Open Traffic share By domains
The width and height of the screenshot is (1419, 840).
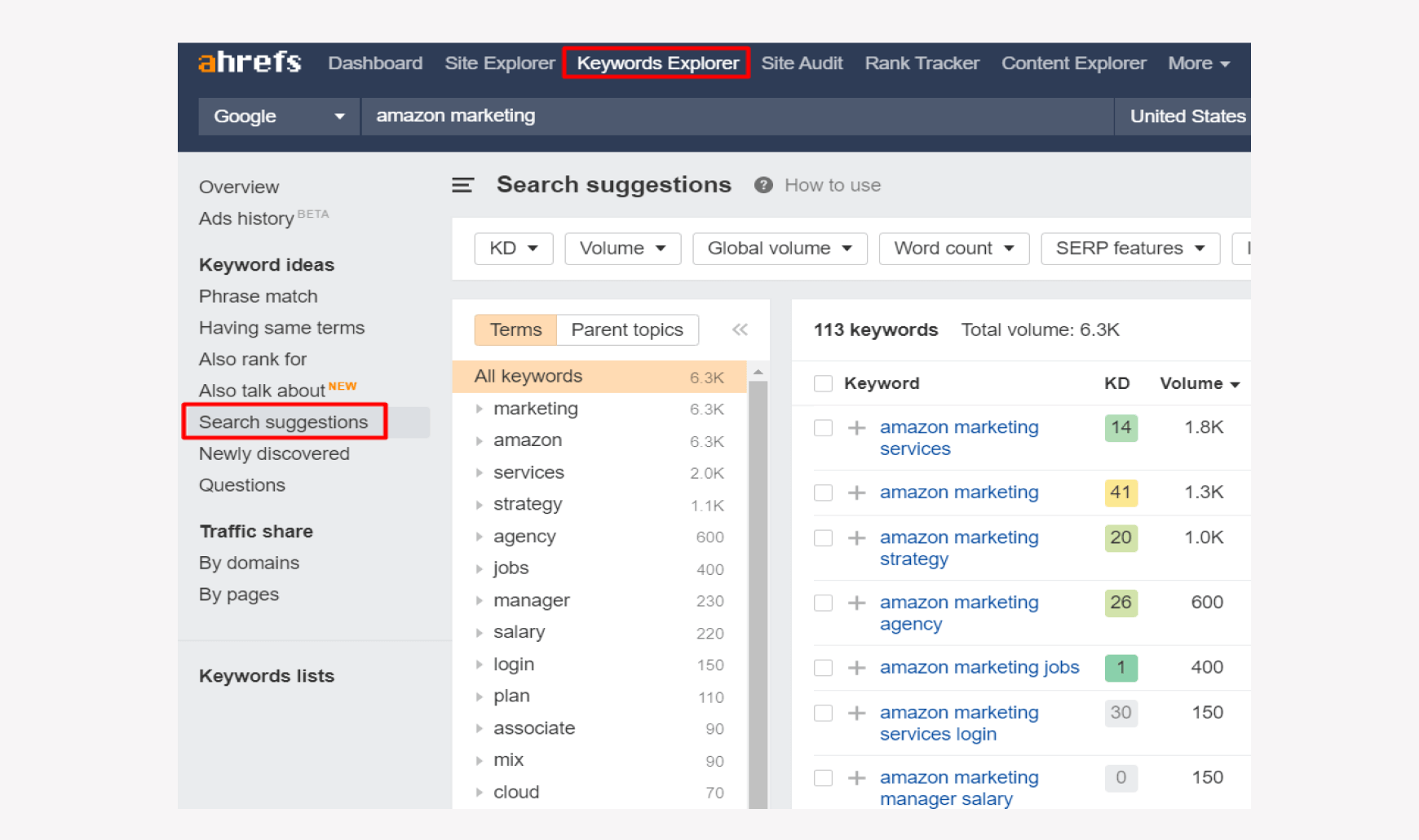[249, 563]
